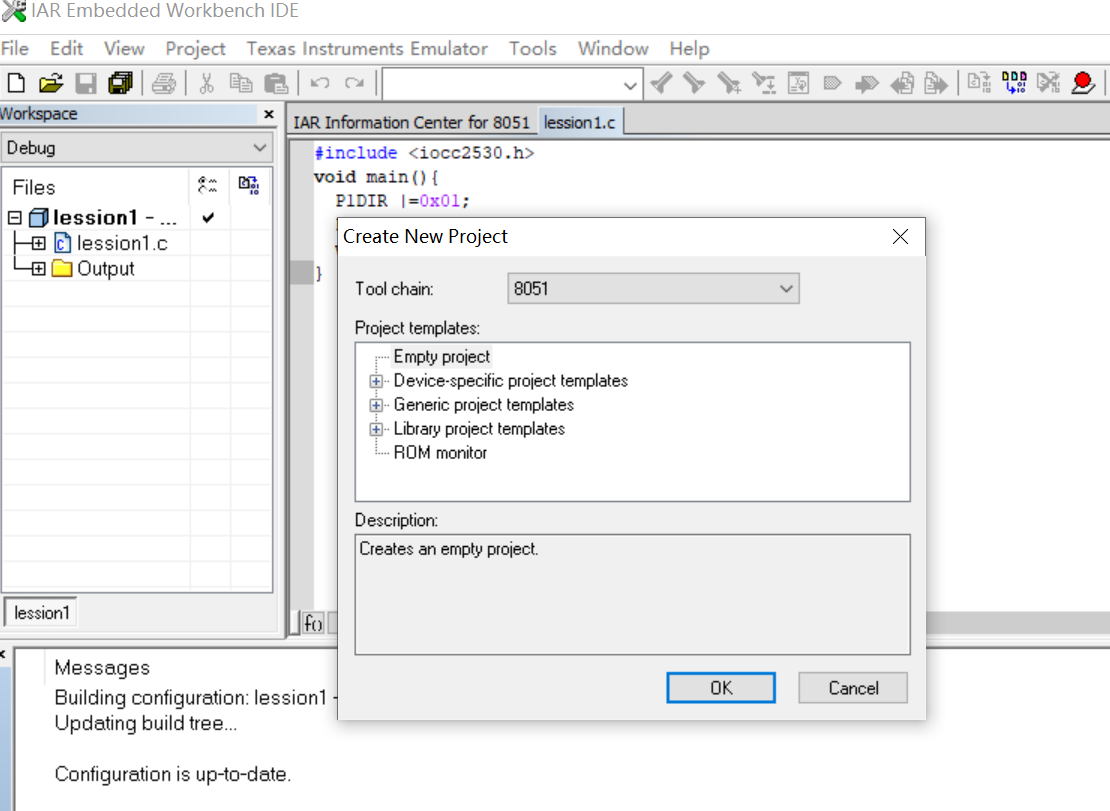The image size is (1110, 811).
Task: Click the Open file folder icon
Action: [x=50, y=84]
